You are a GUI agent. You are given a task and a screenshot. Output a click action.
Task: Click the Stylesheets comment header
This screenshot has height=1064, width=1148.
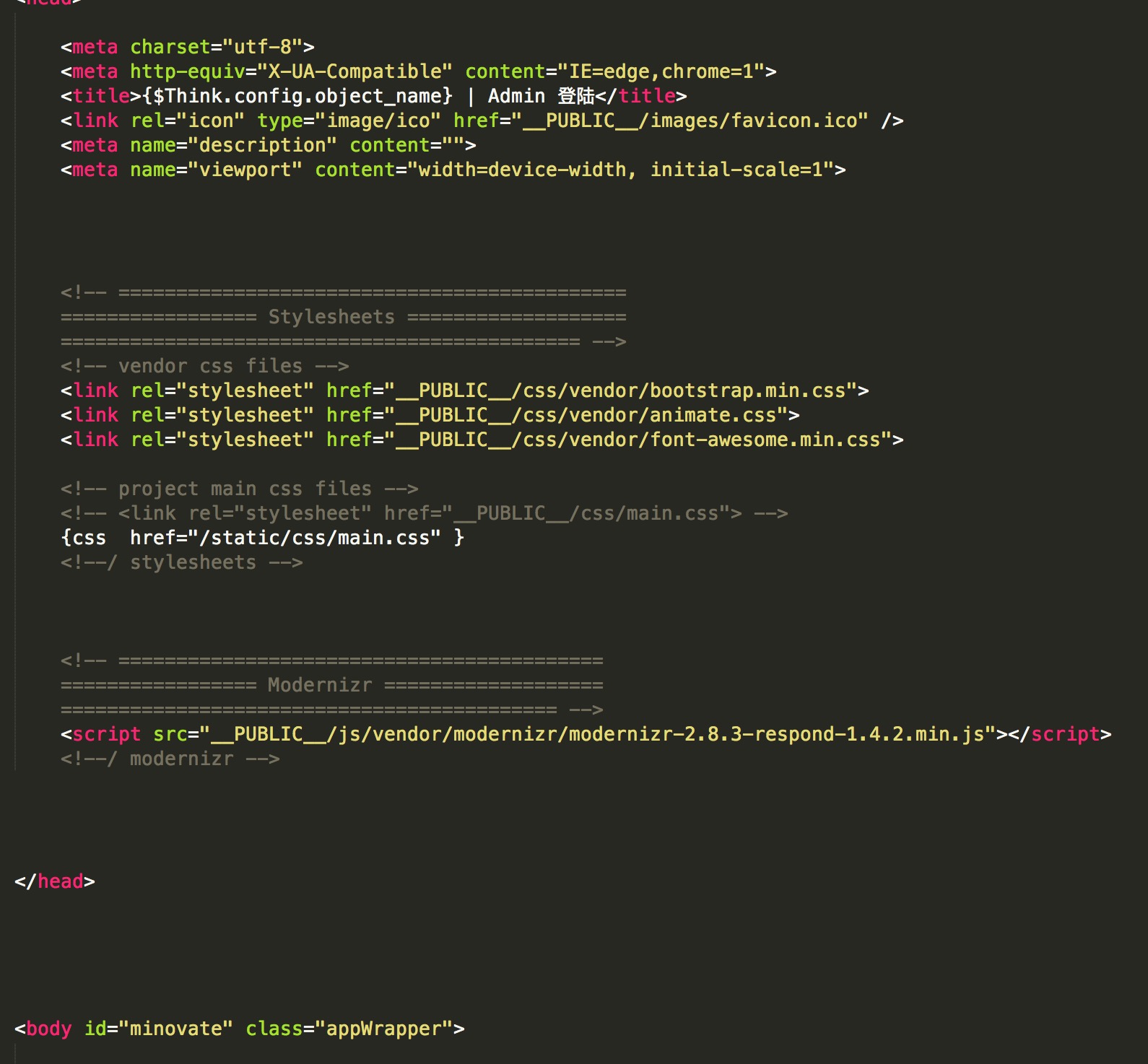[331, 317]
